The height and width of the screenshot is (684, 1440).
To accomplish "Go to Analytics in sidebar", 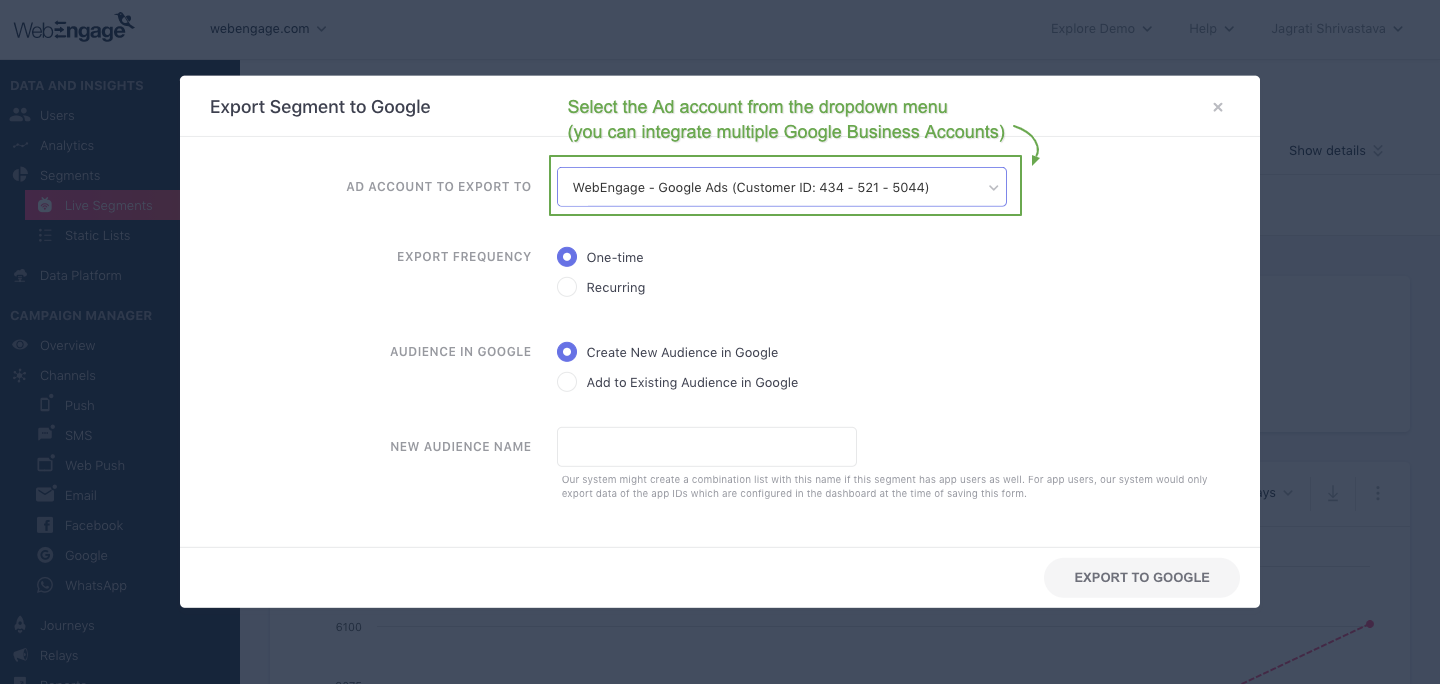I will coord(67,145).
